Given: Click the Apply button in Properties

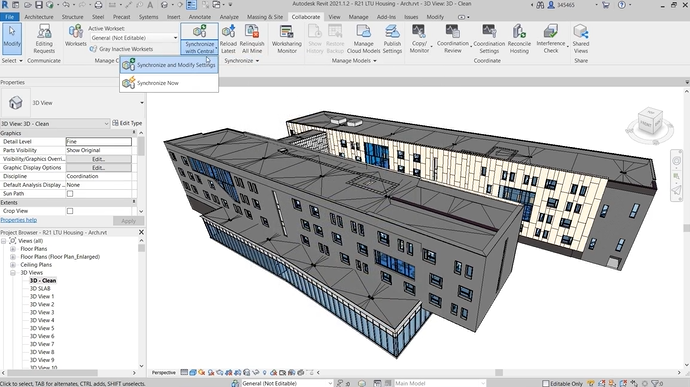Looking at the screenshot, I should pyautogui.click(x=128, y=221).
